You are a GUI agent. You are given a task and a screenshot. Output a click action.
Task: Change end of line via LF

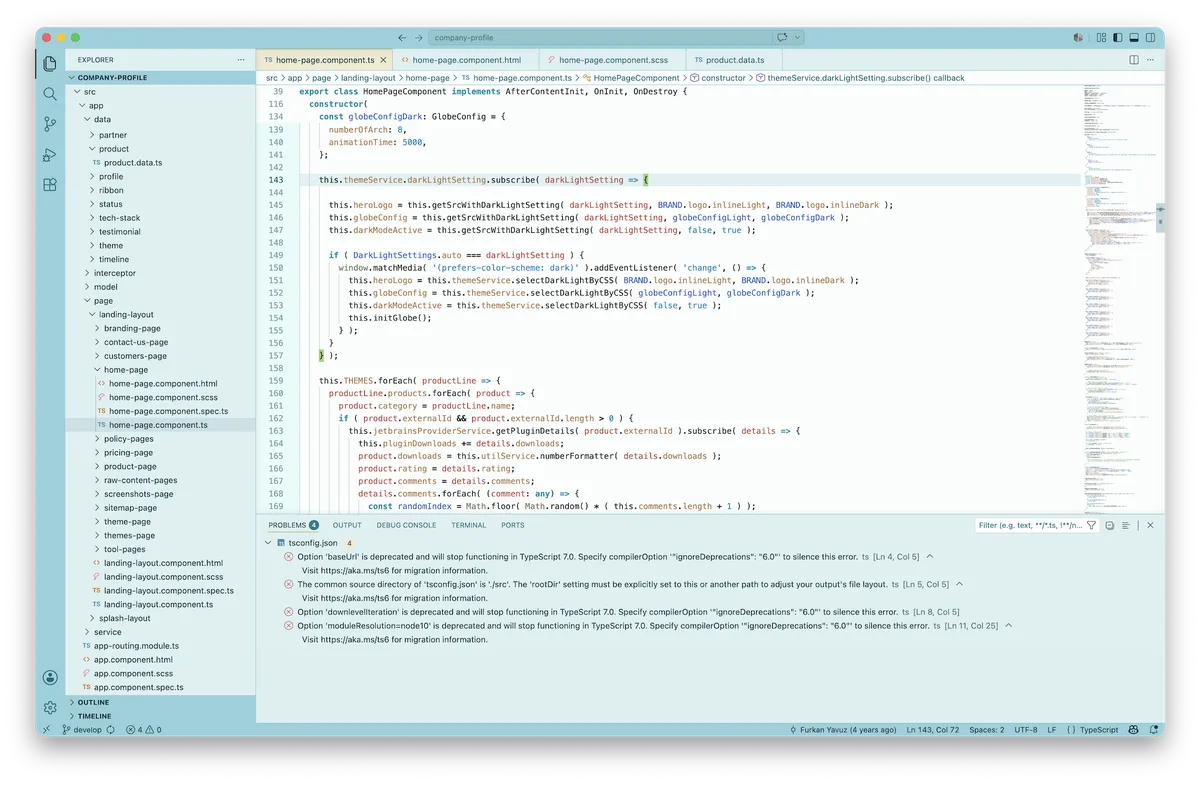click(x=1052, y=730)
